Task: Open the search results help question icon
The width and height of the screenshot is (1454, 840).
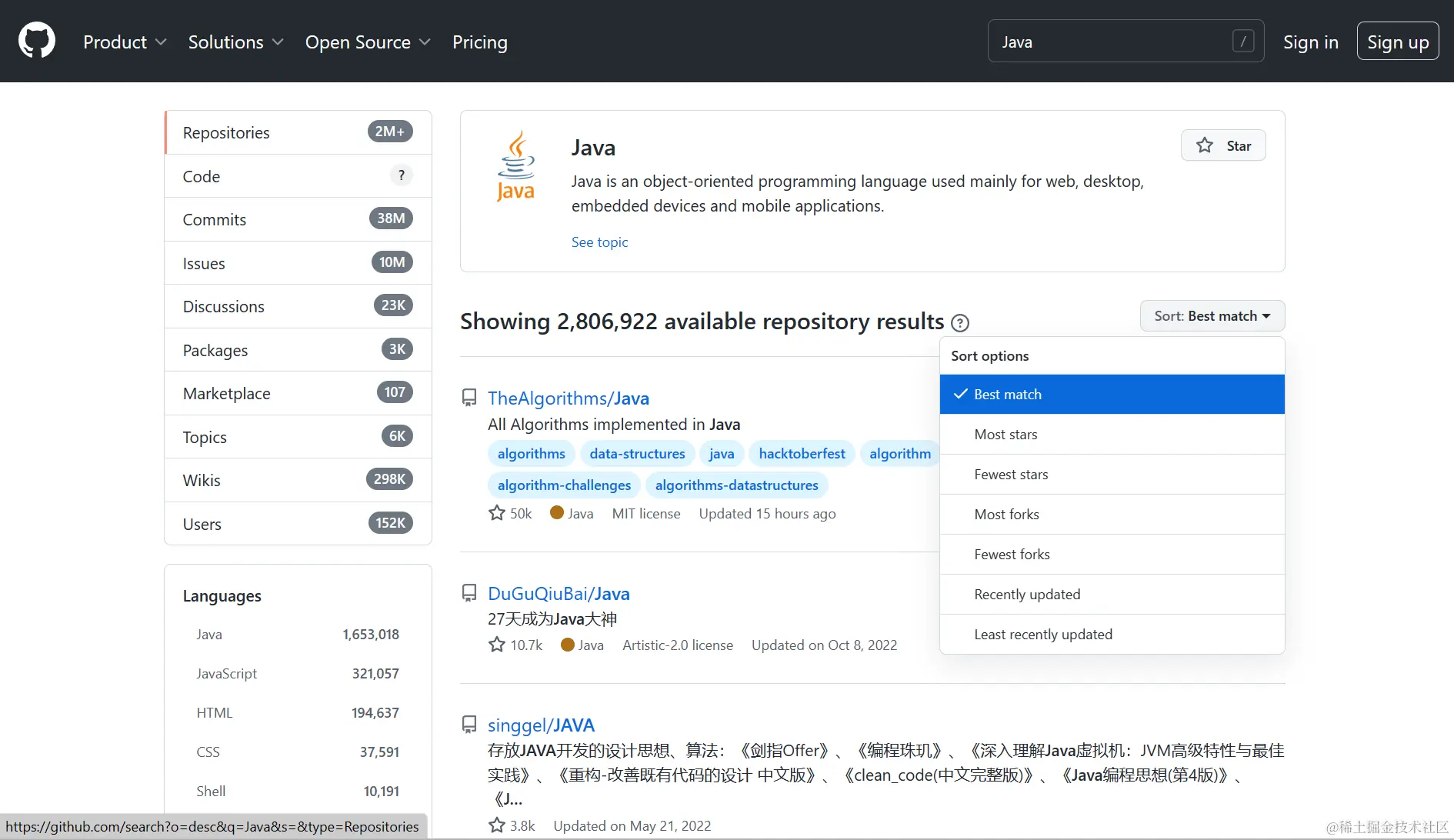Action: [960, 323]
